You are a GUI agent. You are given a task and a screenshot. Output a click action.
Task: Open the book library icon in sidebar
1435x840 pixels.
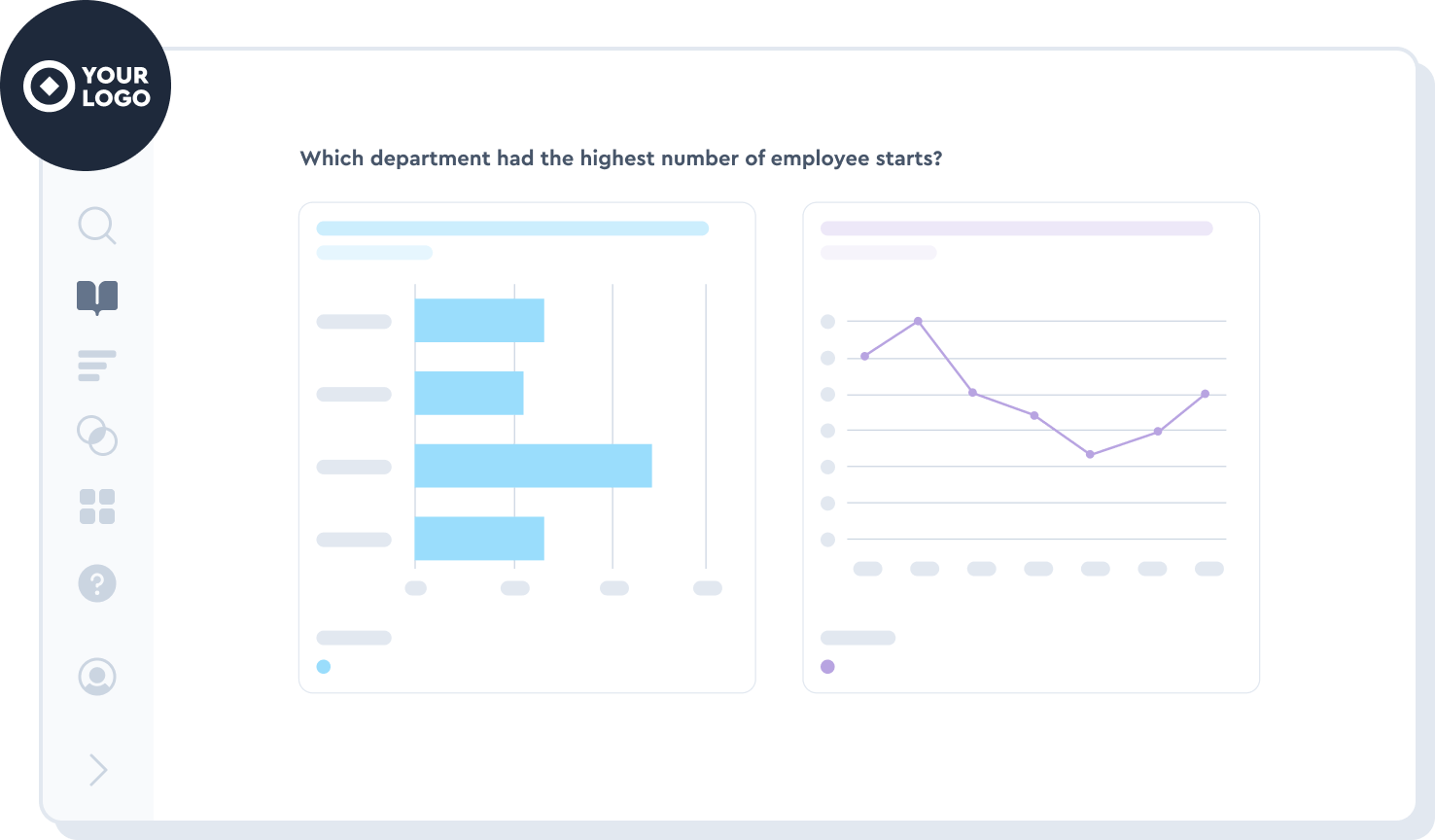[97, 297]
